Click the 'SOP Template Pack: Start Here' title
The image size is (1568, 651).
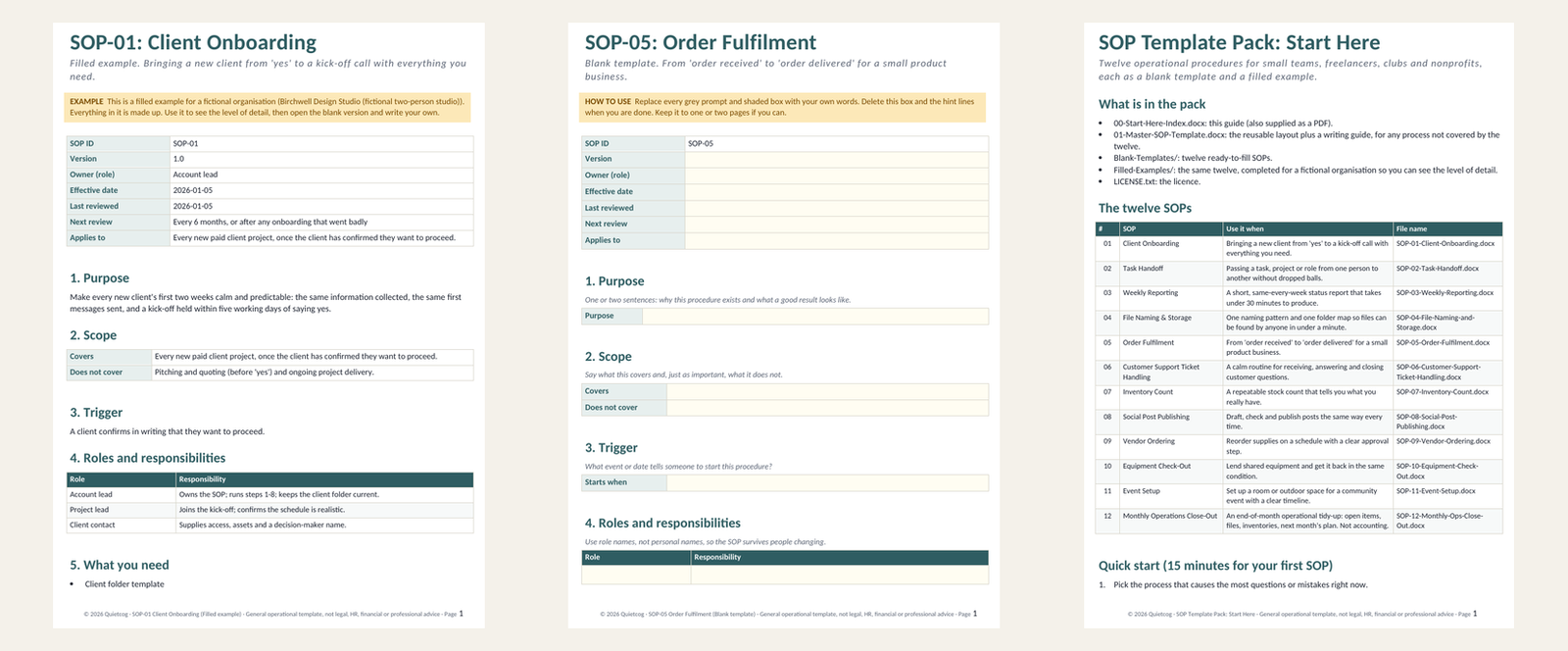point(1239,42)
